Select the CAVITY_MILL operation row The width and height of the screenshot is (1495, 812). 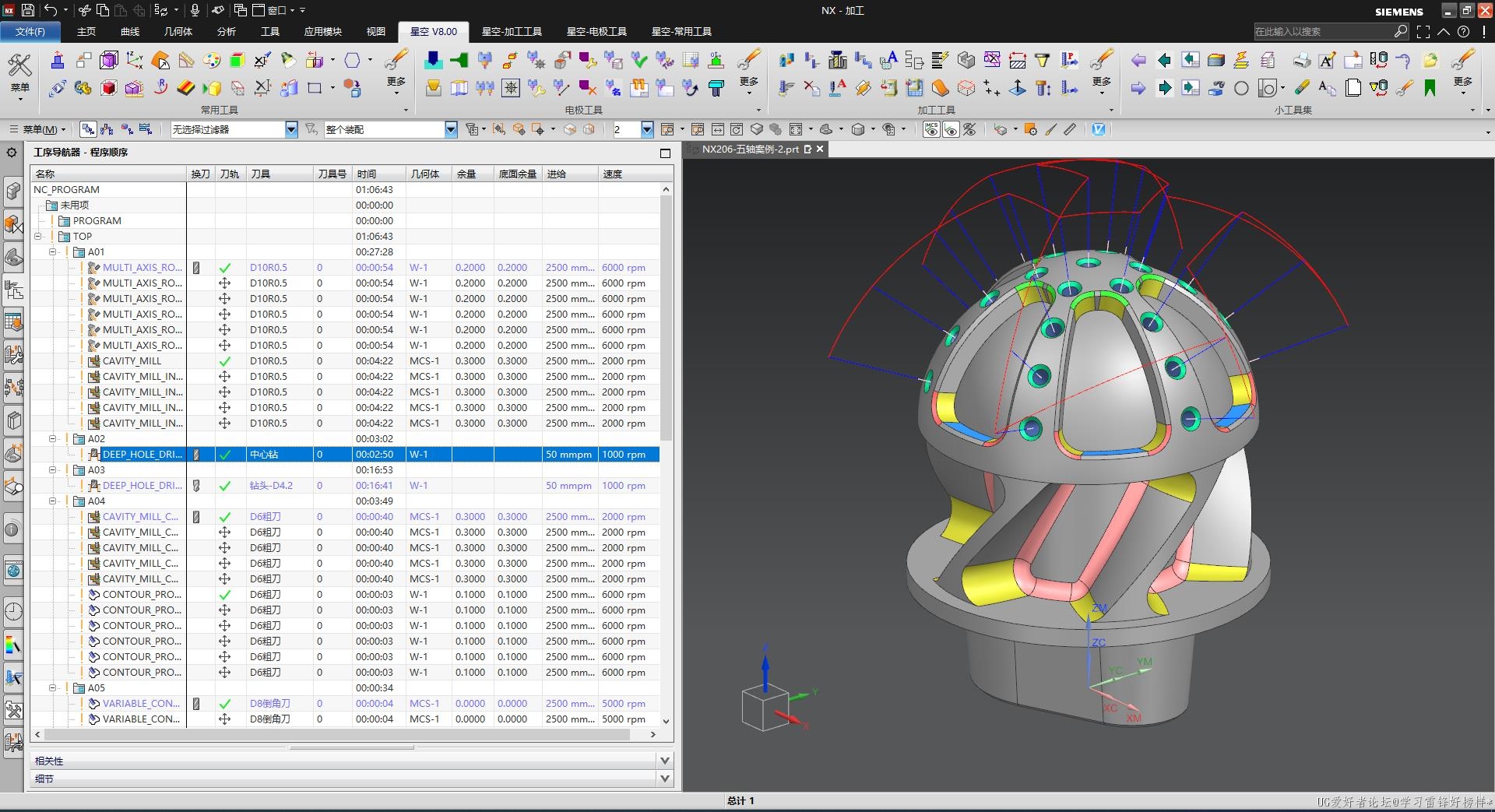[345, 360]
